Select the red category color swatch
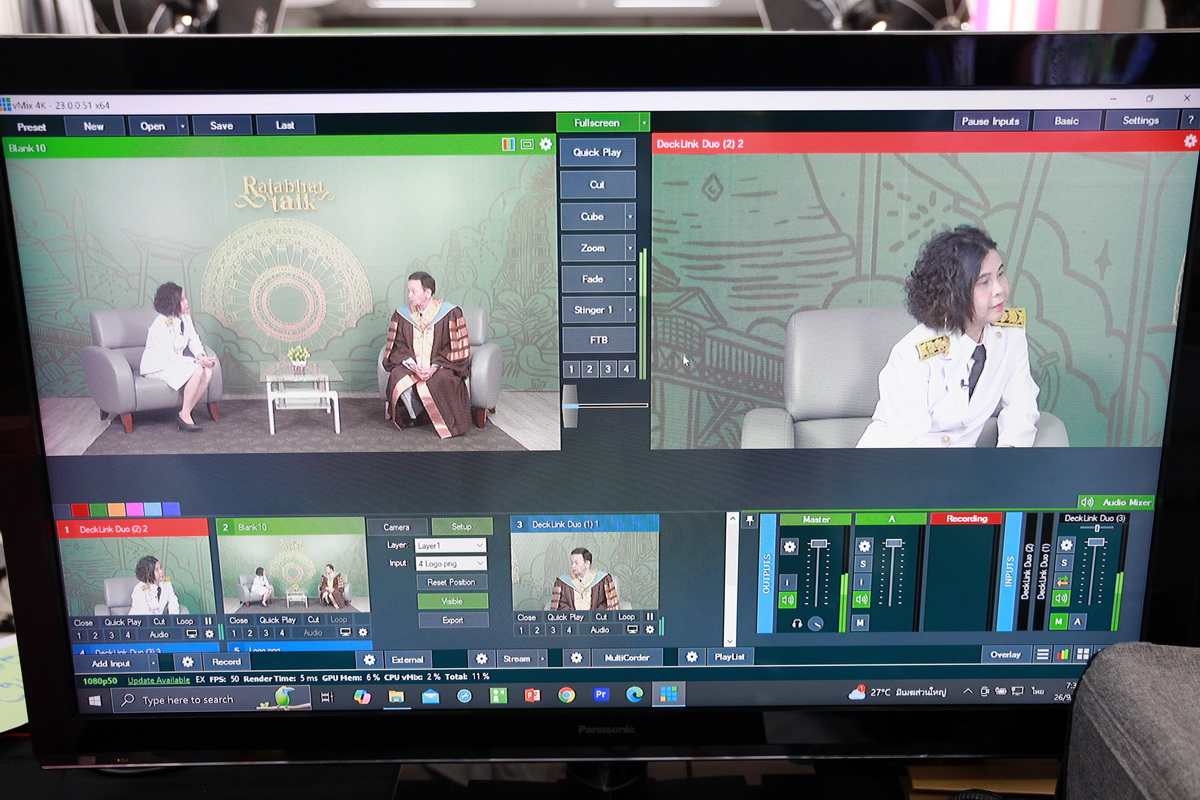 click(80, 509)
